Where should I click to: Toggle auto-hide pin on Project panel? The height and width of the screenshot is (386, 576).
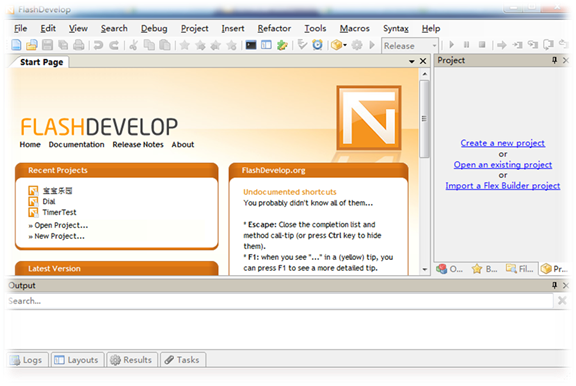[x=555, y=60]
